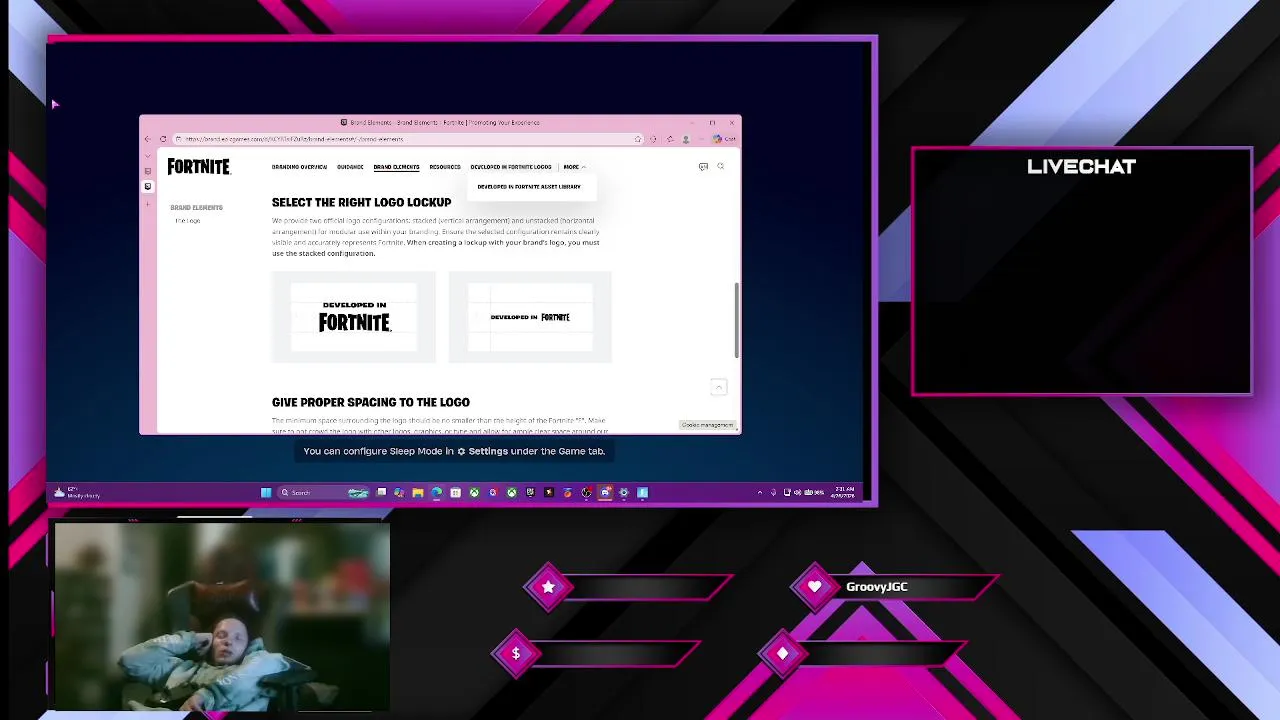The height and width of the screenshot is (720, 1280).
Task: Open the Cookie management button
Action: [707, 425]
